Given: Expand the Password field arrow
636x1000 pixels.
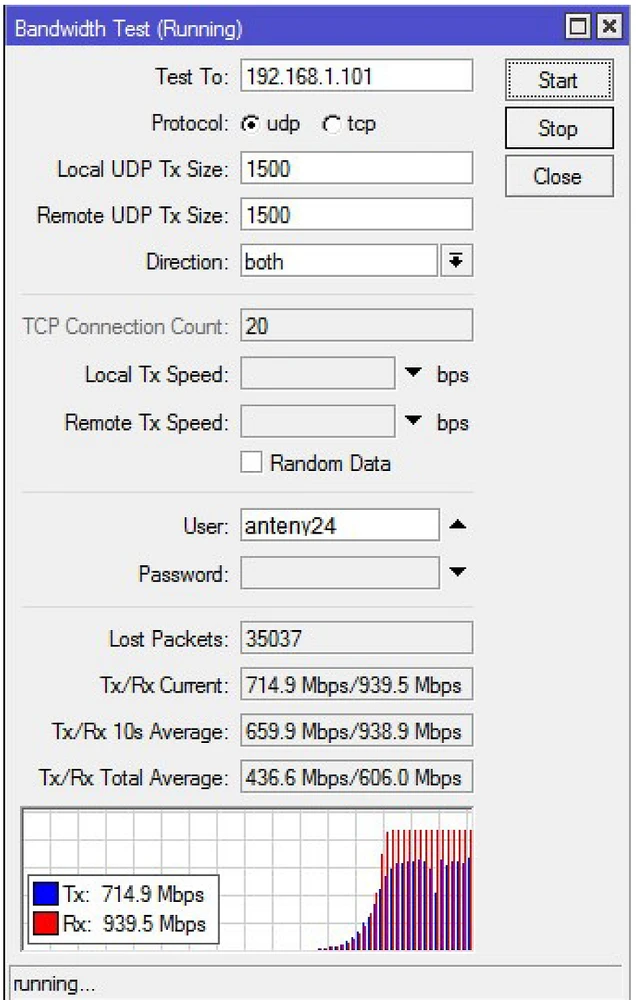Looking at the screenshot, I should click(x=457, y=573).
